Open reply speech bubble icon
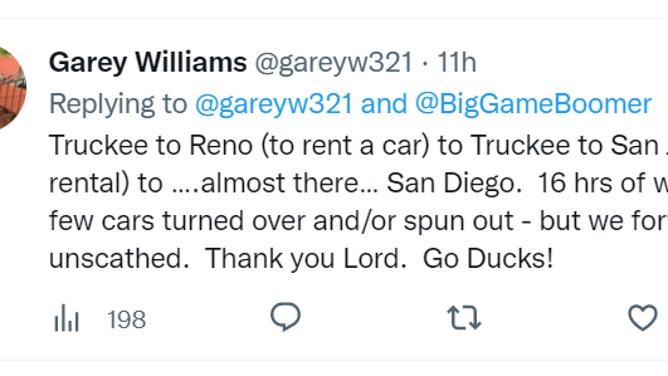The height and width of the screenshot is (376, 668). coord(285,317)
